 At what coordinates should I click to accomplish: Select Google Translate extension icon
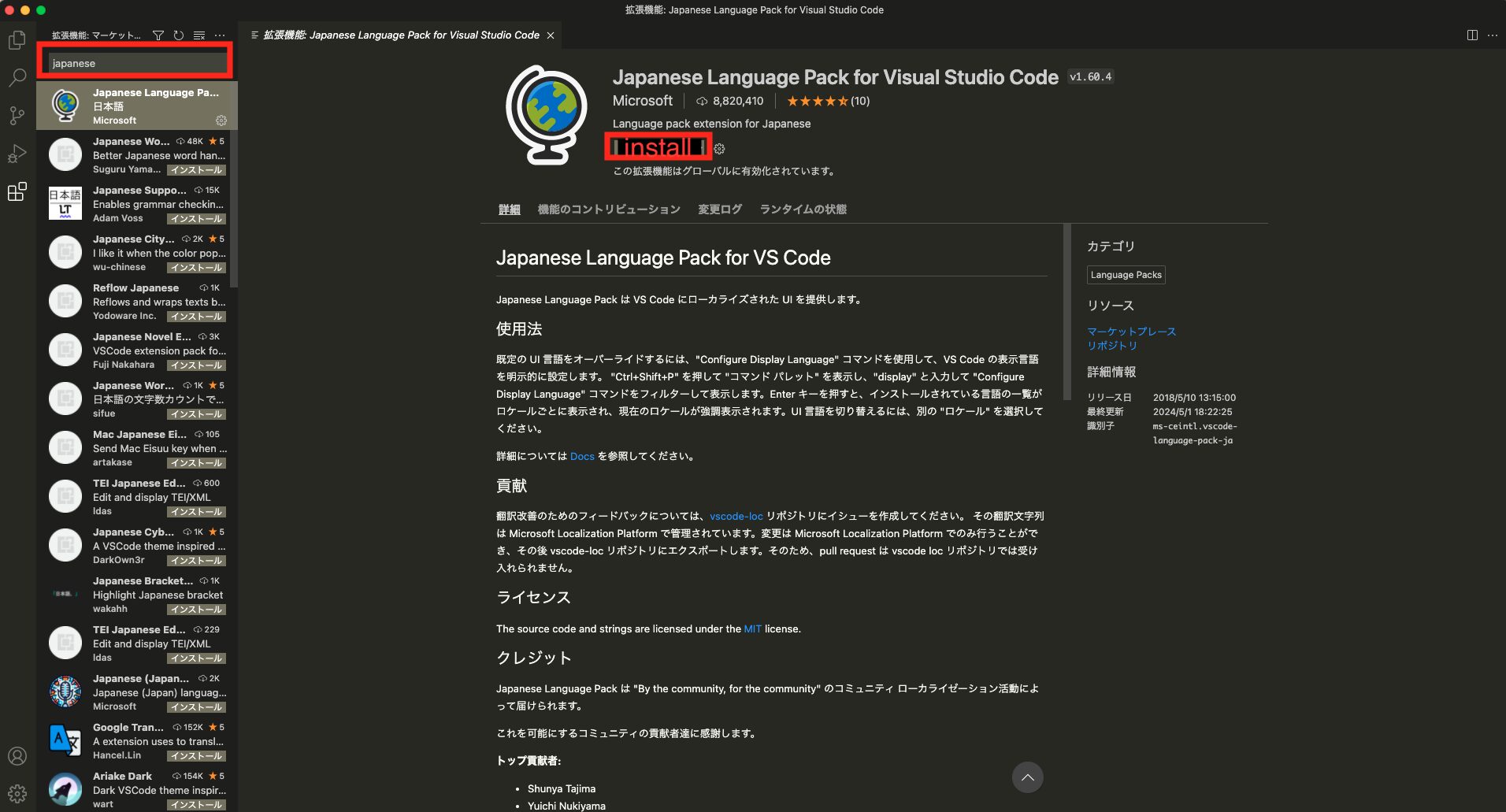[x=65, y=740]
